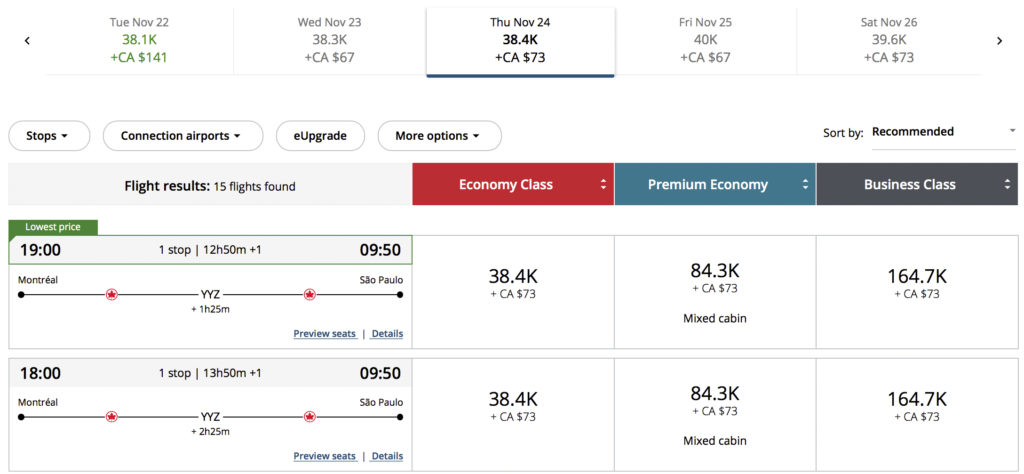The image size is (1024, 474).
Task: Go to next dates with right arrow
Action: pos(999,41)
